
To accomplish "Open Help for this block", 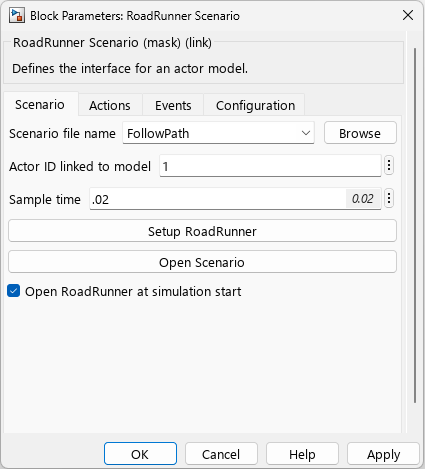I will click(302, 454).
